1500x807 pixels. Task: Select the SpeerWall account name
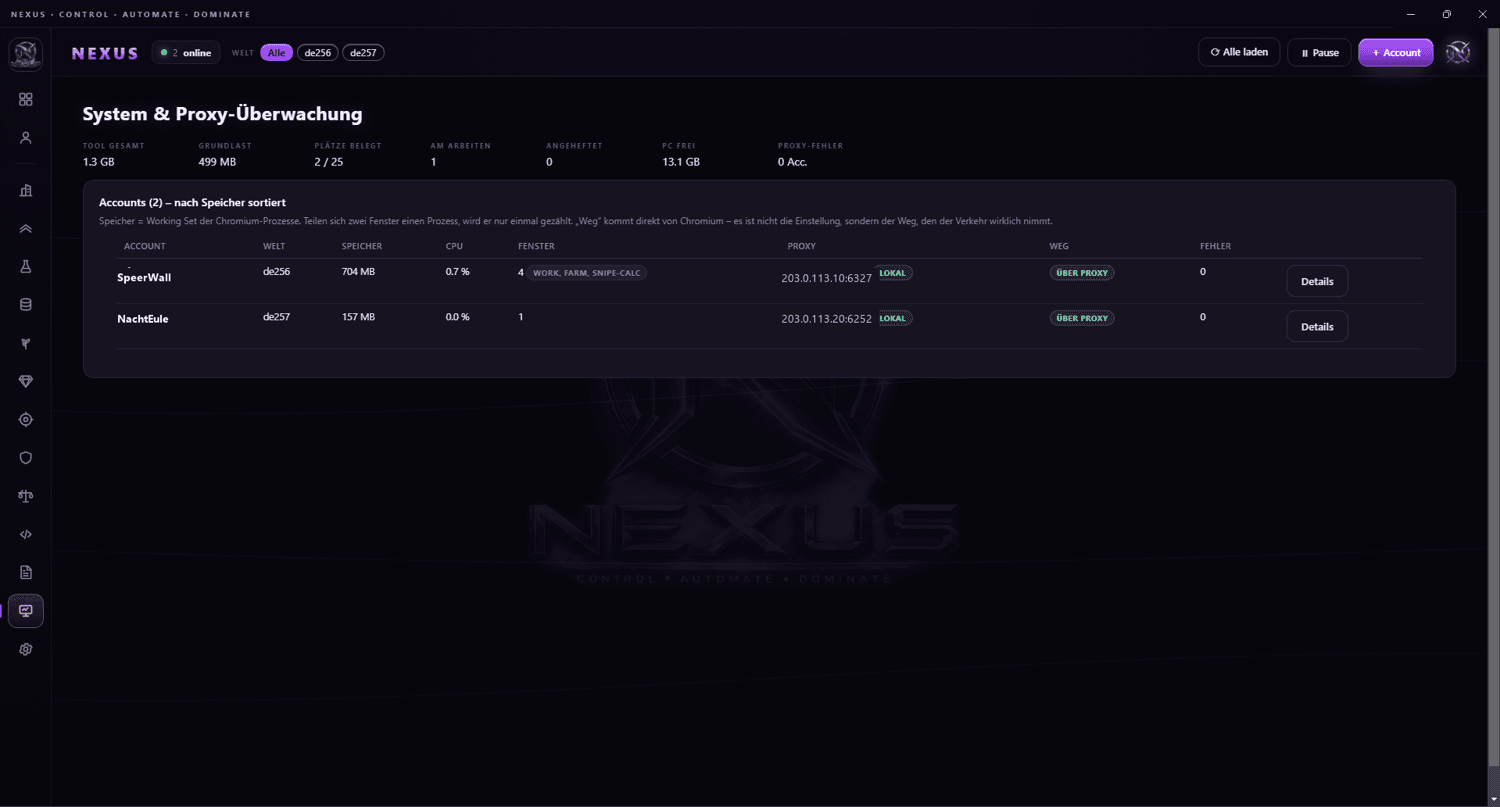pos(144,277)
